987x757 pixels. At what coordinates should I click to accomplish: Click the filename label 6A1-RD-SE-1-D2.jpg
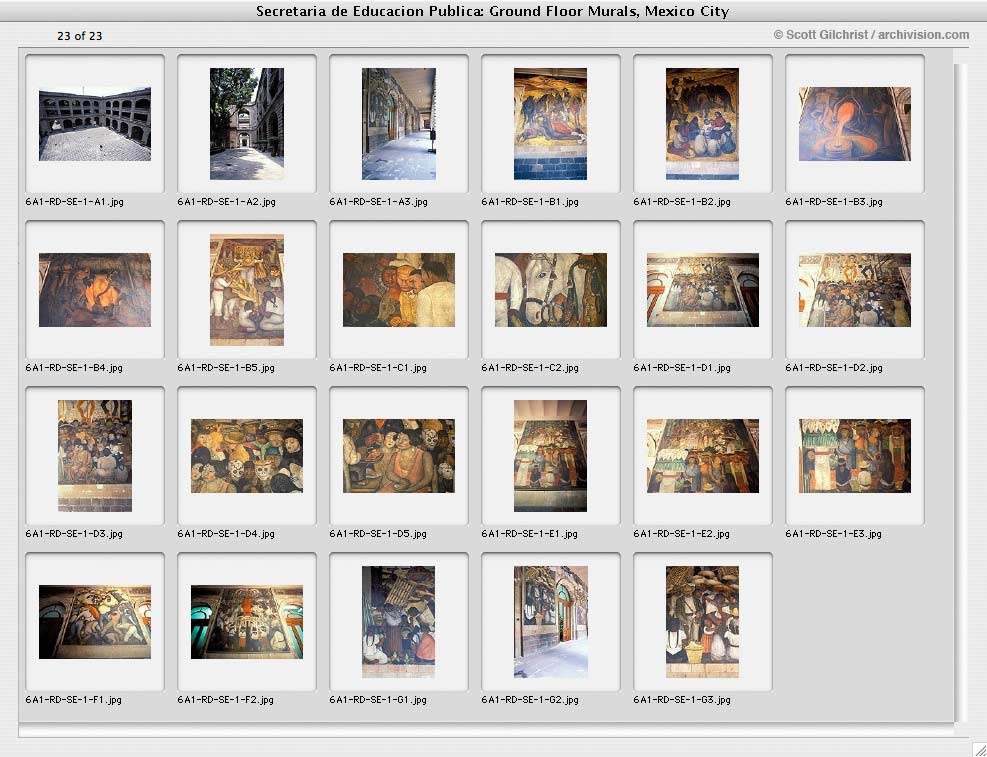(x=834, y=367)
